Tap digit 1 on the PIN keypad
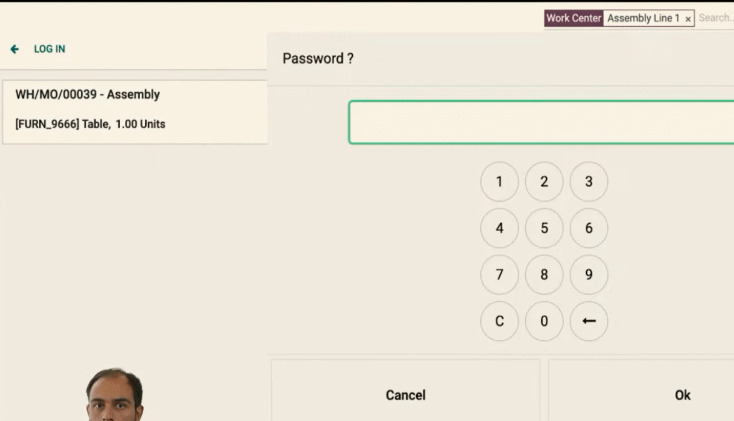Screen dimensions: 734x421 (499, 182)
